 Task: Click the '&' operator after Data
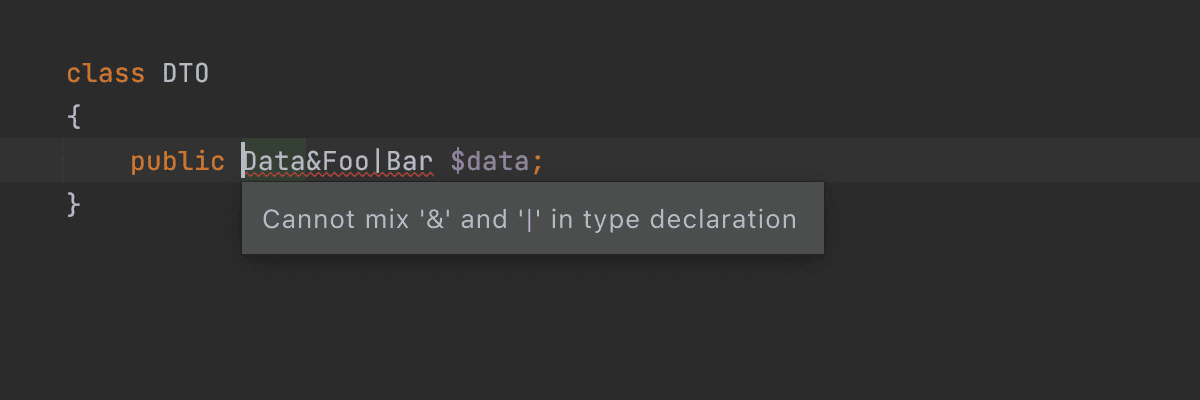coord(314,161)
